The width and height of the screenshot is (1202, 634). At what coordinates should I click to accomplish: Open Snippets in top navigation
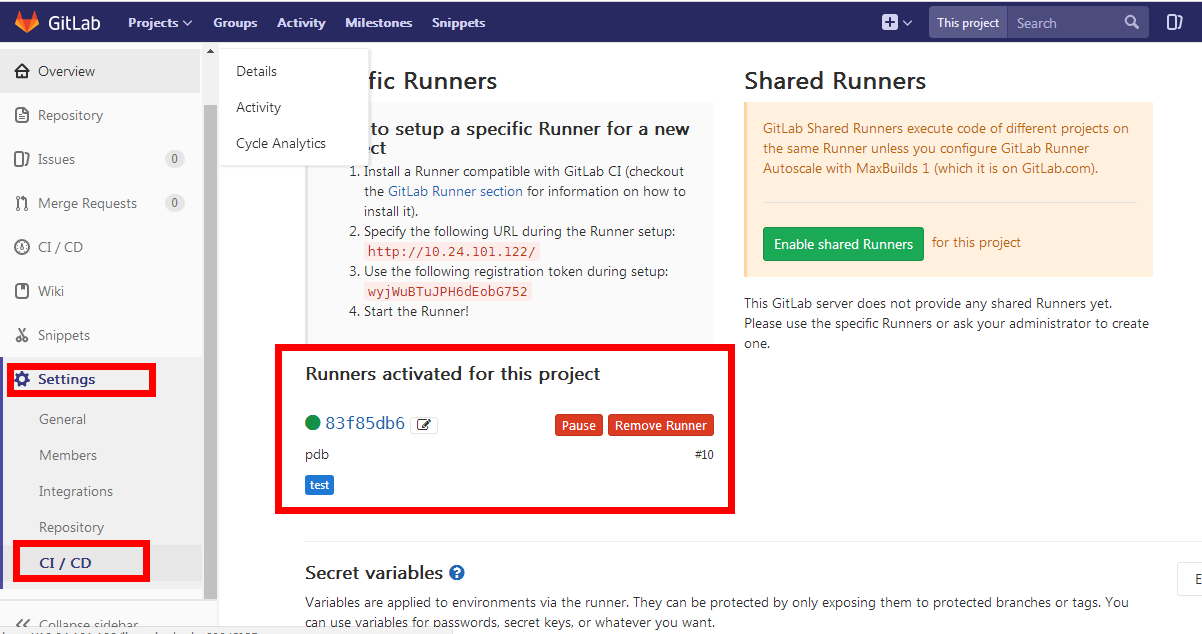tap(459, 22)
